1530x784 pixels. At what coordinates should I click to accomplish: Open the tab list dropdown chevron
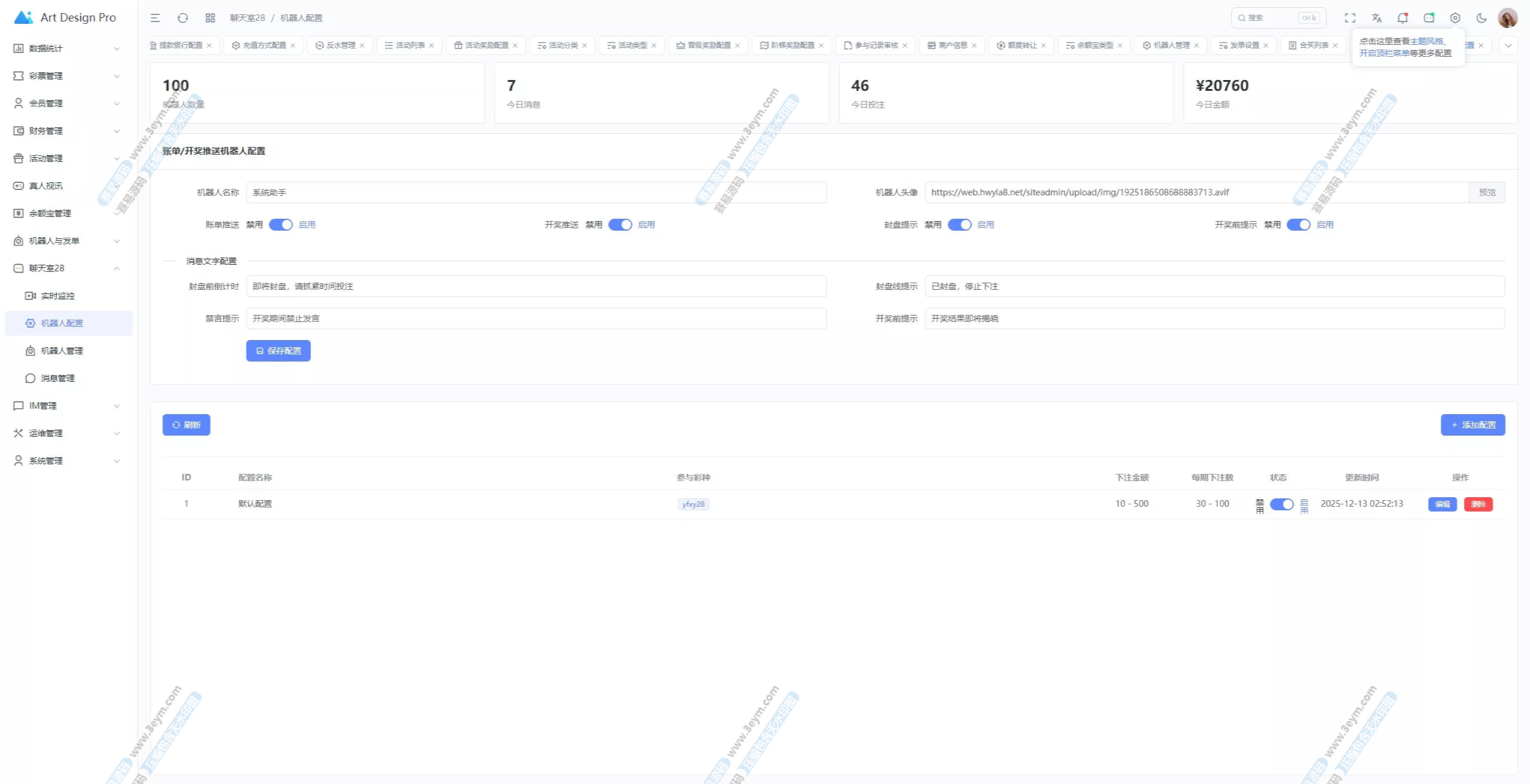click(1508, 45)
